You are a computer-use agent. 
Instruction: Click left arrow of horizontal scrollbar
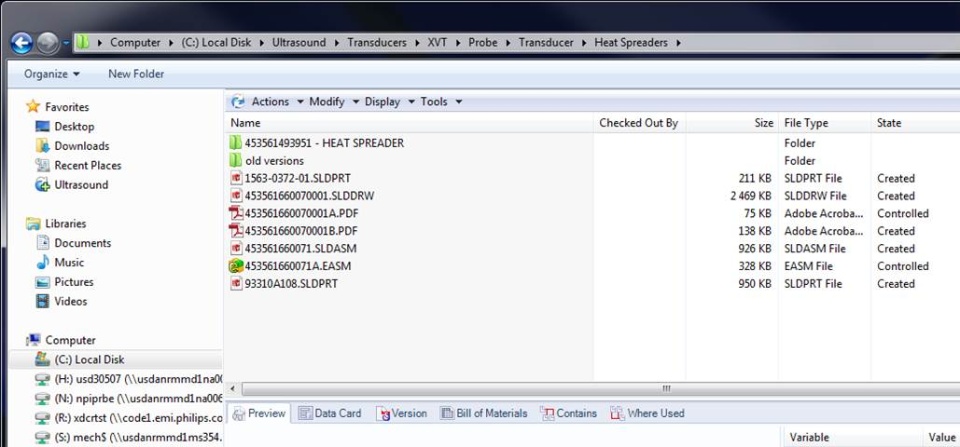(233, 389)
